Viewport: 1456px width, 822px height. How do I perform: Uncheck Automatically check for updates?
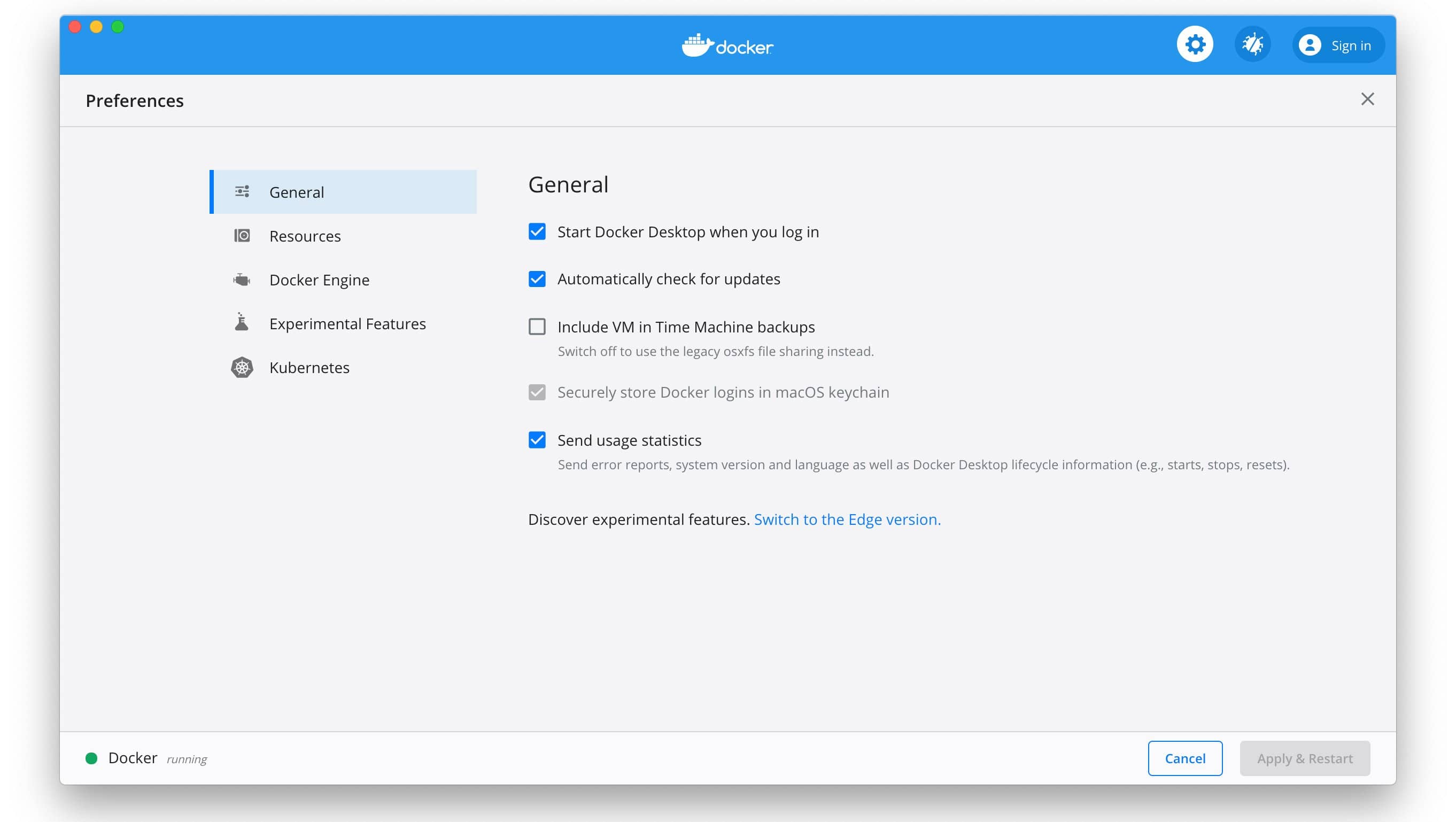[537, 280]
